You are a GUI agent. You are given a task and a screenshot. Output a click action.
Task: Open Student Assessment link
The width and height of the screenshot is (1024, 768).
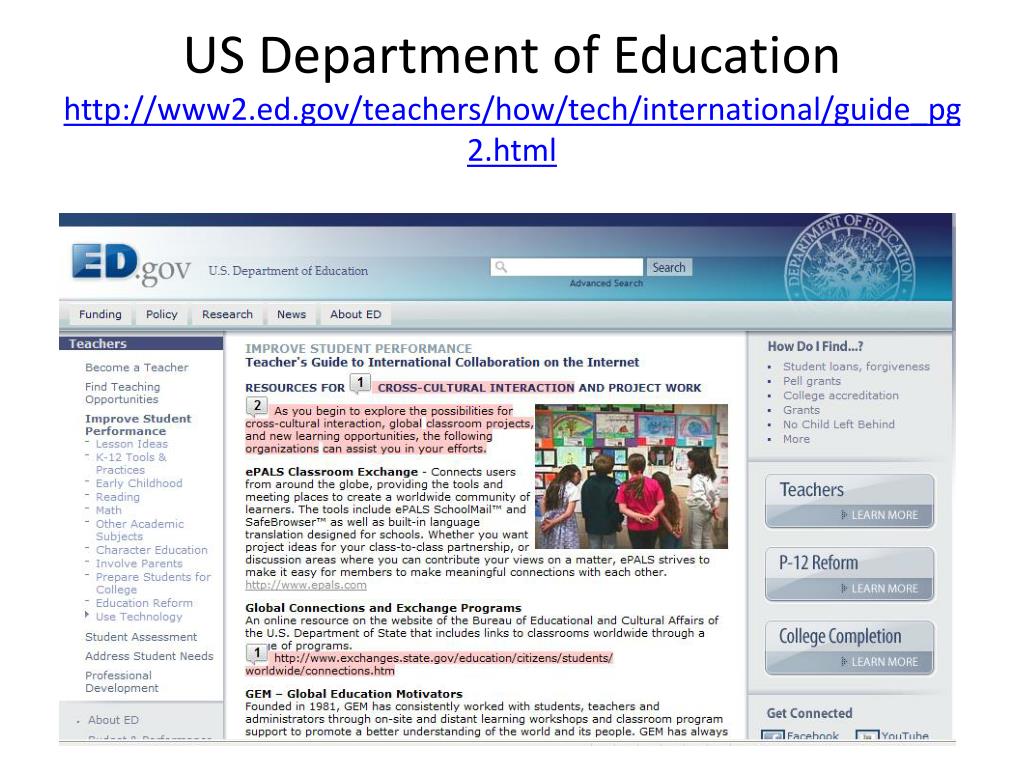click(x=140, y=637)
